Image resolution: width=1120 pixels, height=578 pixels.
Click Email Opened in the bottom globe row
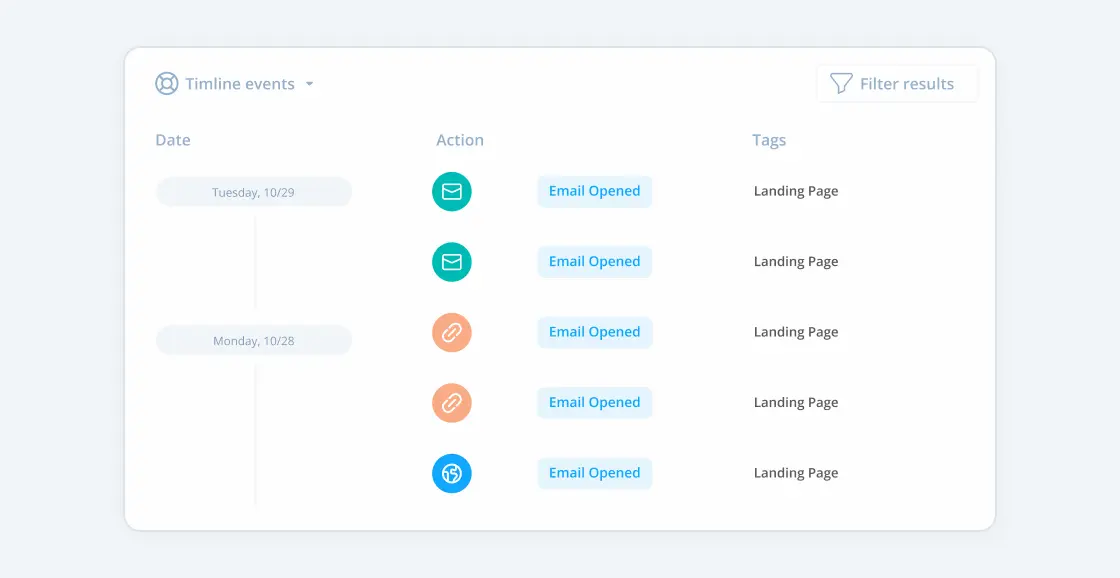[594, 472]
